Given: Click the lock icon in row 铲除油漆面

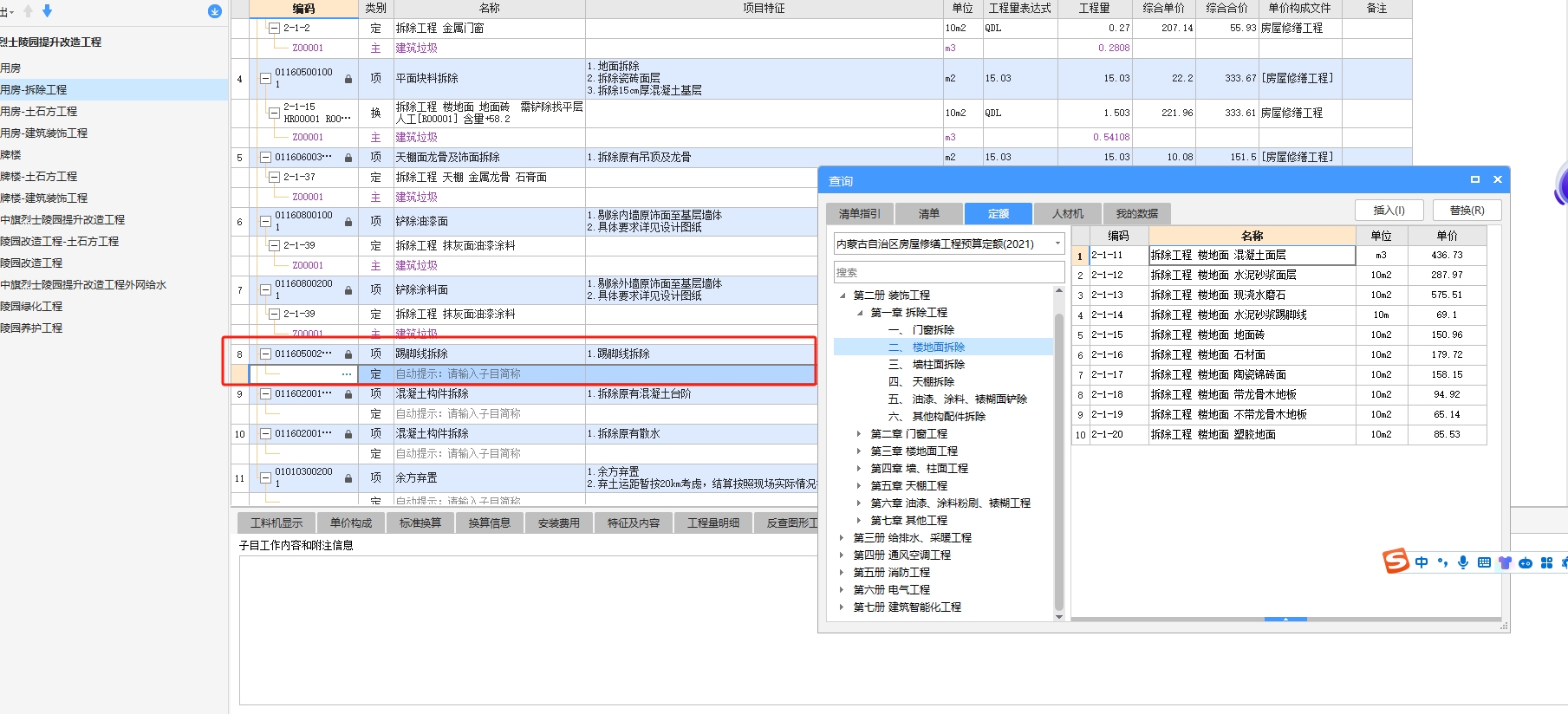Looking at the screenshot, I should [348, 222].
